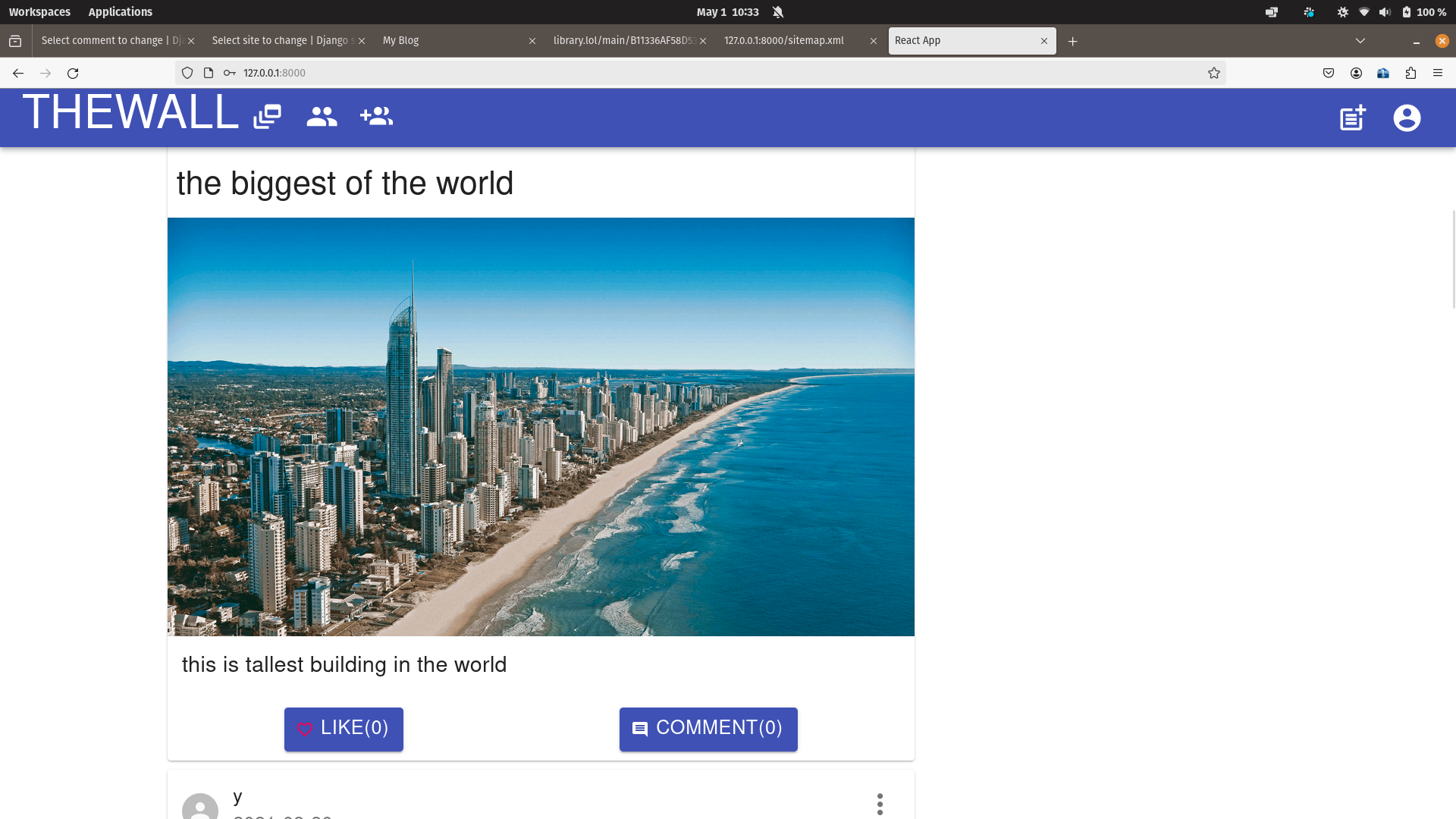Viewport: 1456px width, 819px height.
Task: Click the username y on the next post
Action: pyautogui.click(x=237, y=796)
